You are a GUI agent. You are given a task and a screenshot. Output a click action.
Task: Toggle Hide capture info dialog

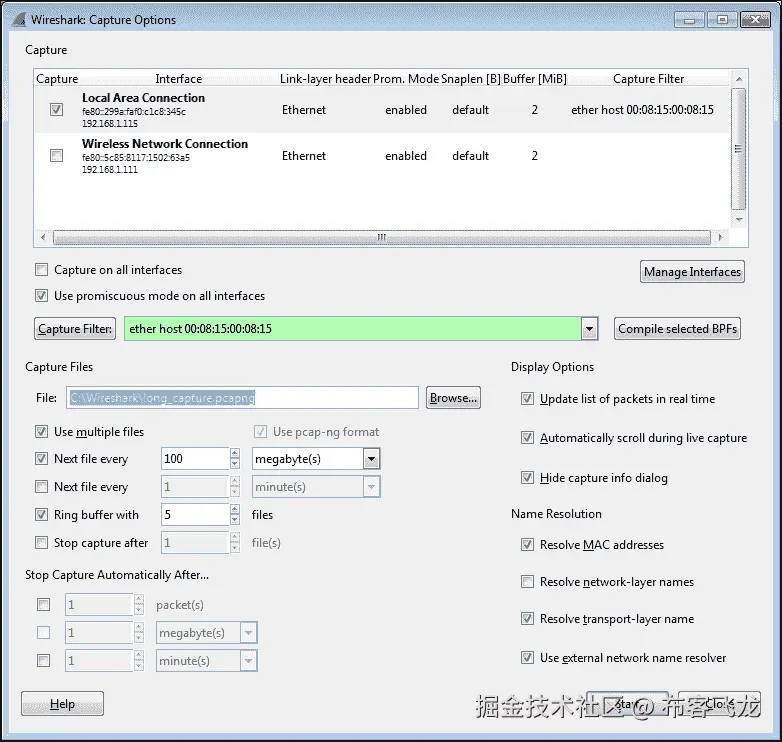coord(527,478)
